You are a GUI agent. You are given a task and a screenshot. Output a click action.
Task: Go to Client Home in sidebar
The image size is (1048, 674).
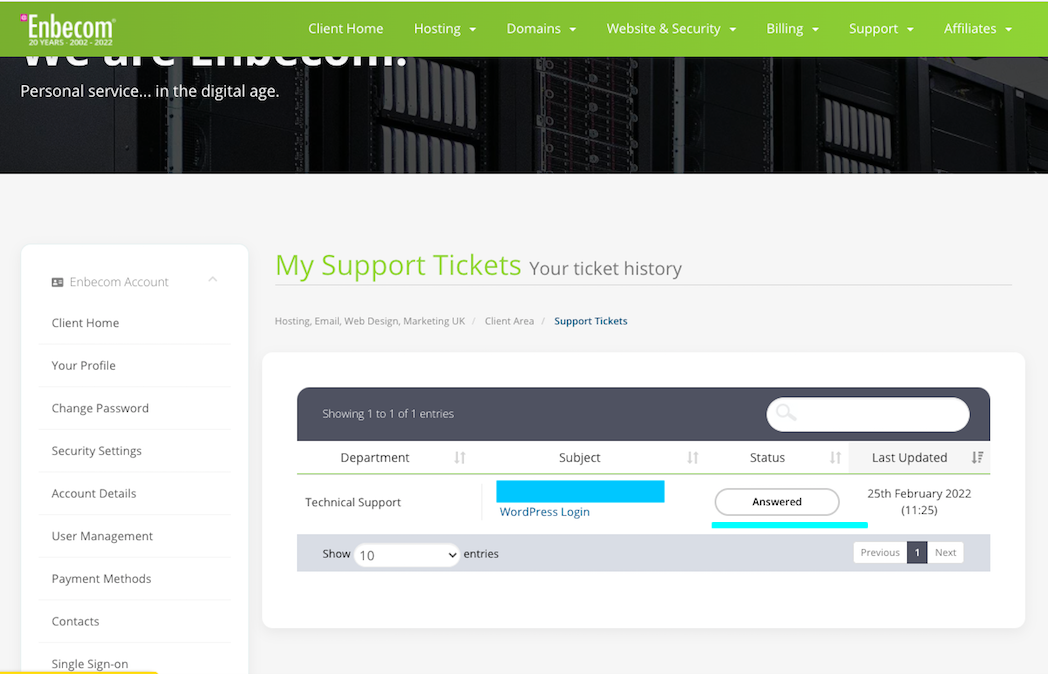coord(86,323)
